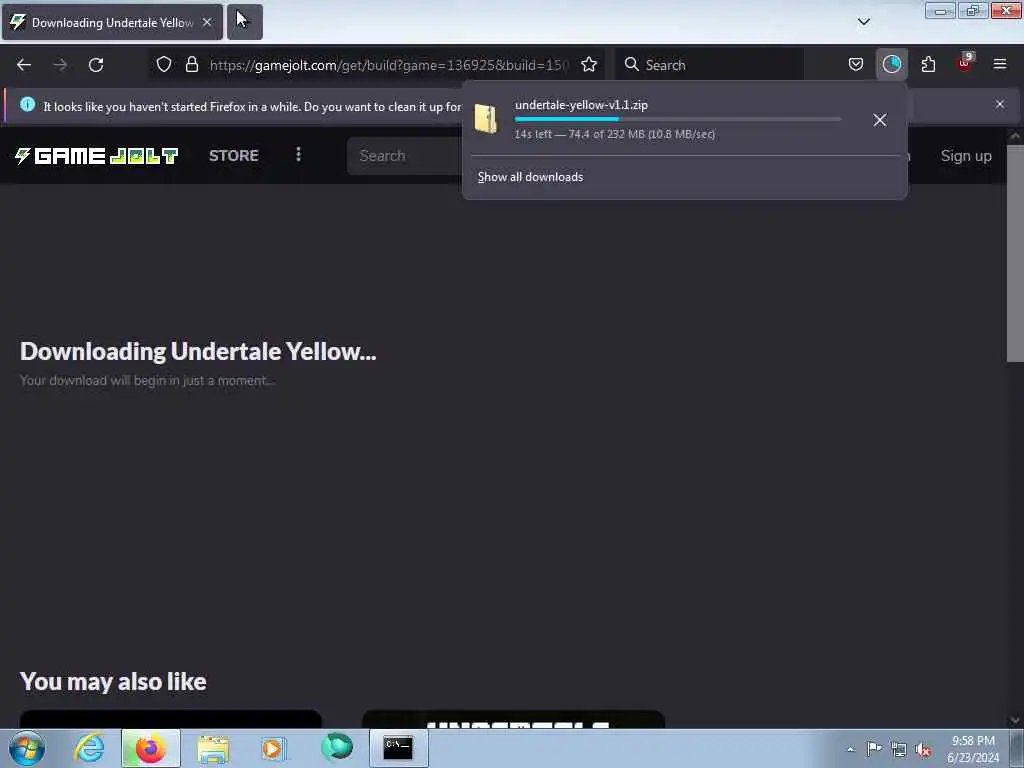Click the zip file icon in downloads panel

pyautogui.click(x=486, y=119)
